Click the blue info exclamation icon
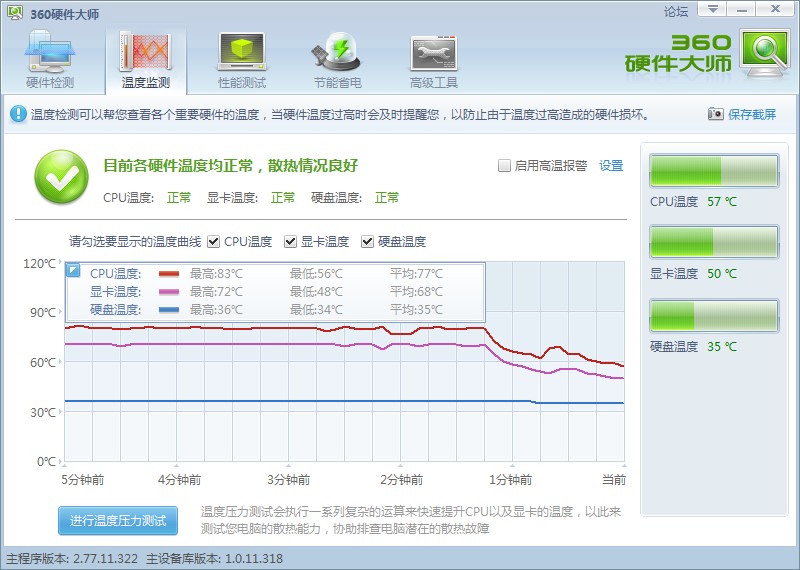The height and width of the screenshot is (570, 800). [x=18, y=114]
